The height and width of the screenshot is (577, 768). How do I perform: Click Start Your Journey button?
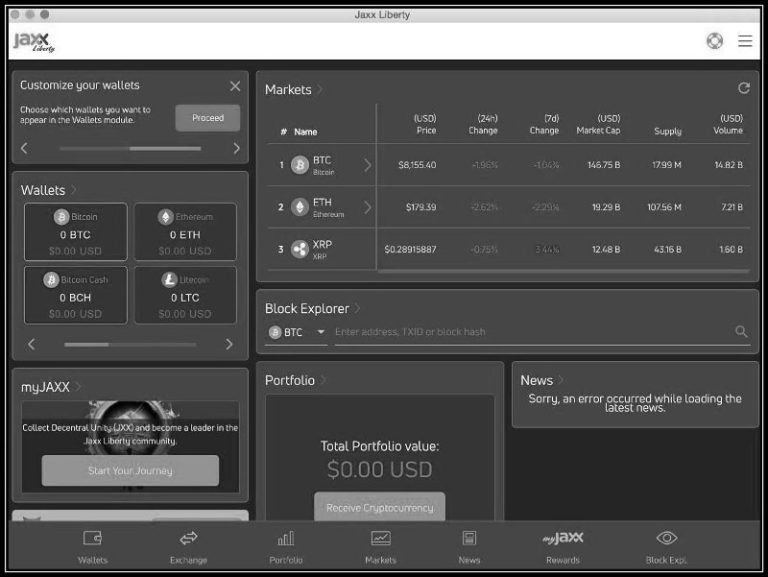[130, 471]
